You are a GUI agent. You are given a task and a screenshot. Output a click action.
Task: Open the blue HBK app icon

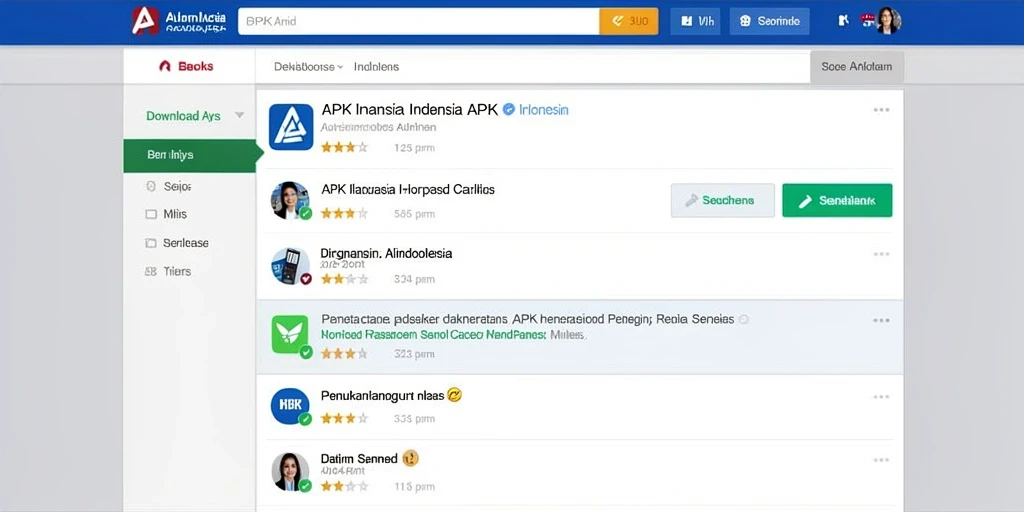point(290,406)
